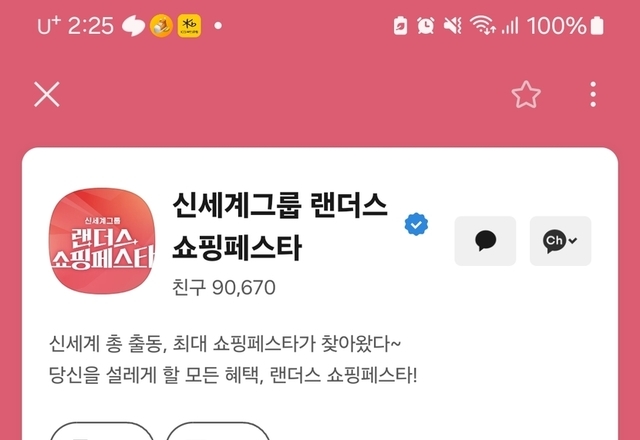Image resolution: width=640 pixels, height=440 pixels.
Task: Toggle the favorite star for this channel
Action: (526, 94)
